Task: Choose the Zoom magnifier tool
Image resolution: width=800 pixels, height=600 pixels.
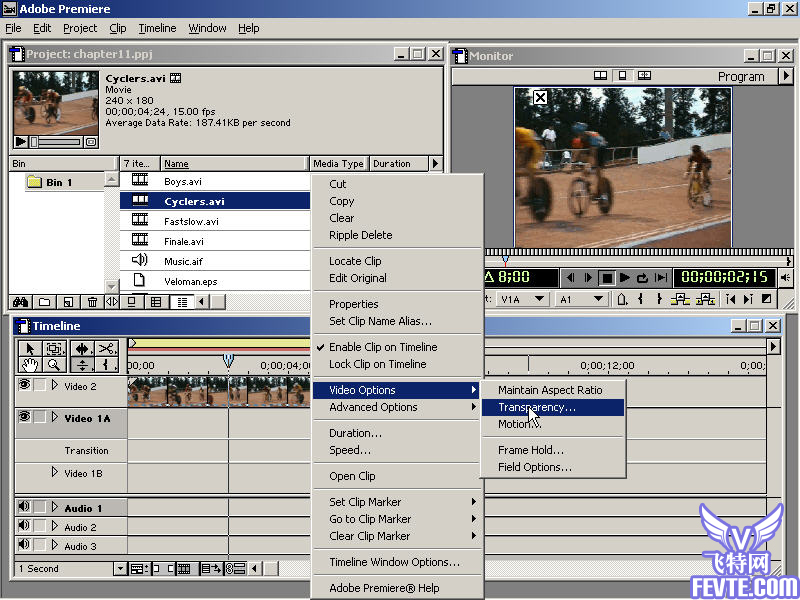Action: [x=54, y=366]
